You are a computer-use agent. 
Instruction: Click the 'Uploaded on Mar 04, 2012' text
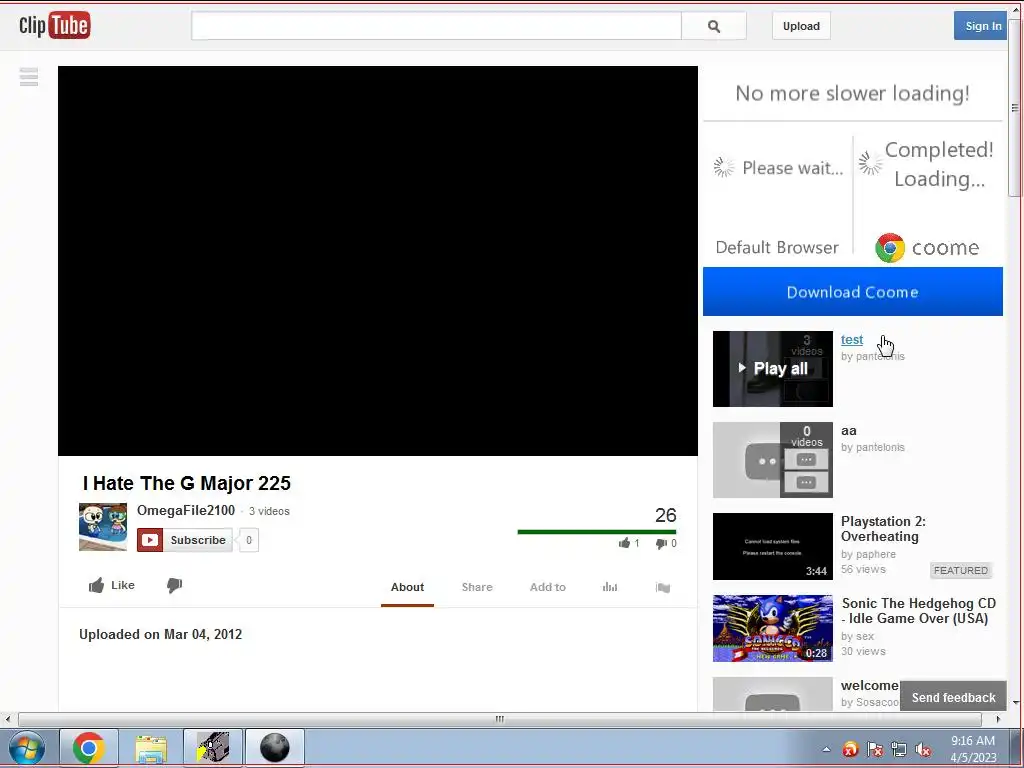pyautogui.click(x=161, y=634)
